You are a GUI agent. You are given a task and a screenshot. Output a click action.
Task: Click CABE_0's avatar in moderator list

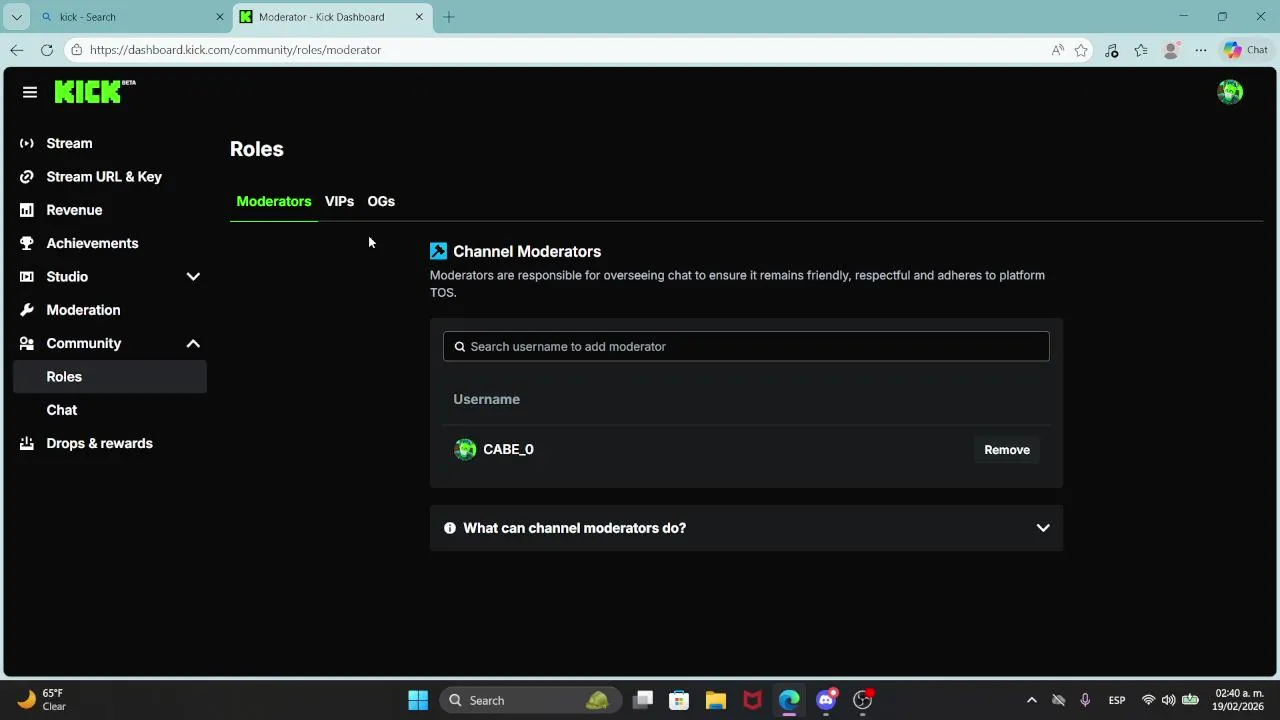pos(465,449)
